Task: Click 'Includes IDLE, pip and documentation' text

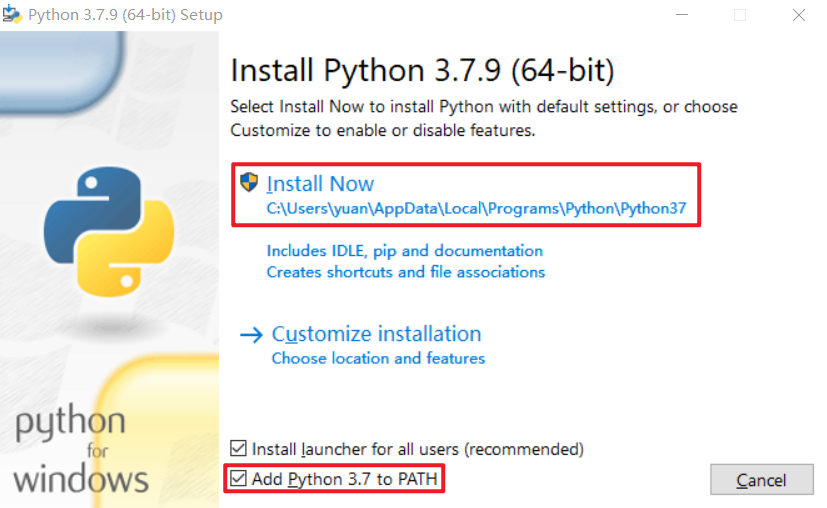Action: click(x=405, y=251)
